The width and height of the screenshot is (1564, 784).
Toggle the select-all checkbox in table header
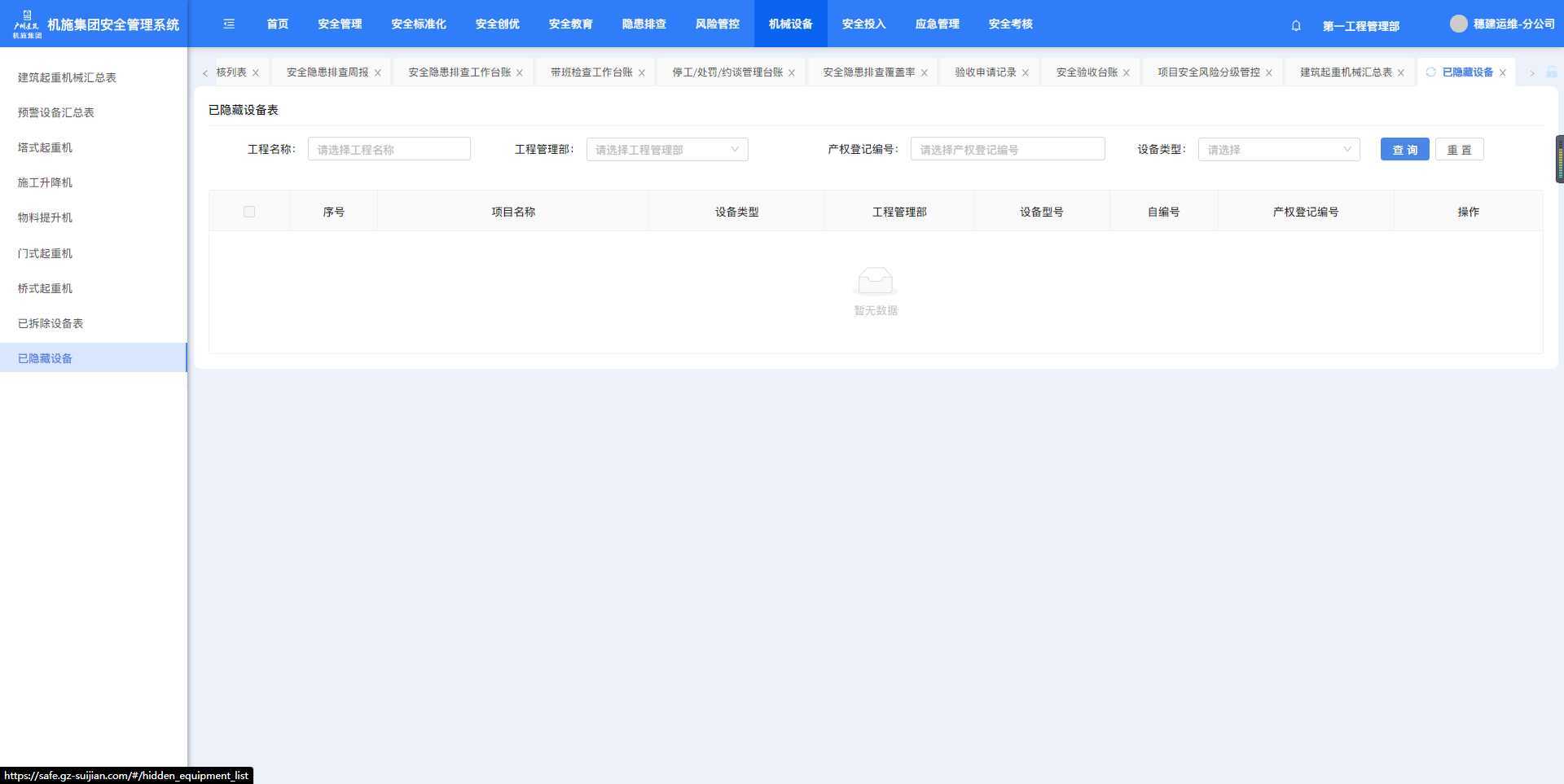coord(249,212)
